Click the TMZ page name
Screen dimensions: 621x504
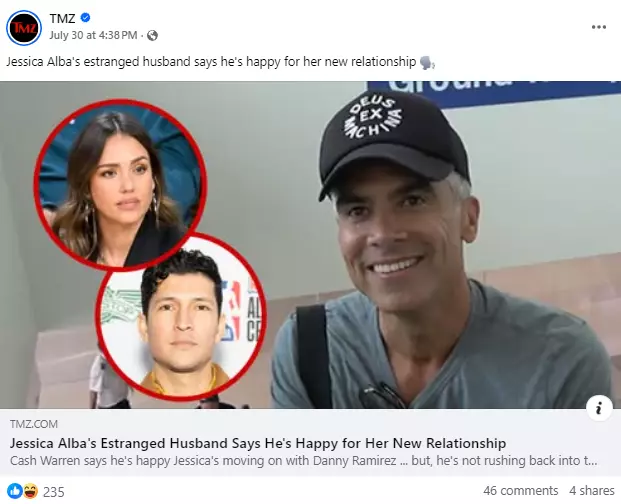[x=62, y=18]
